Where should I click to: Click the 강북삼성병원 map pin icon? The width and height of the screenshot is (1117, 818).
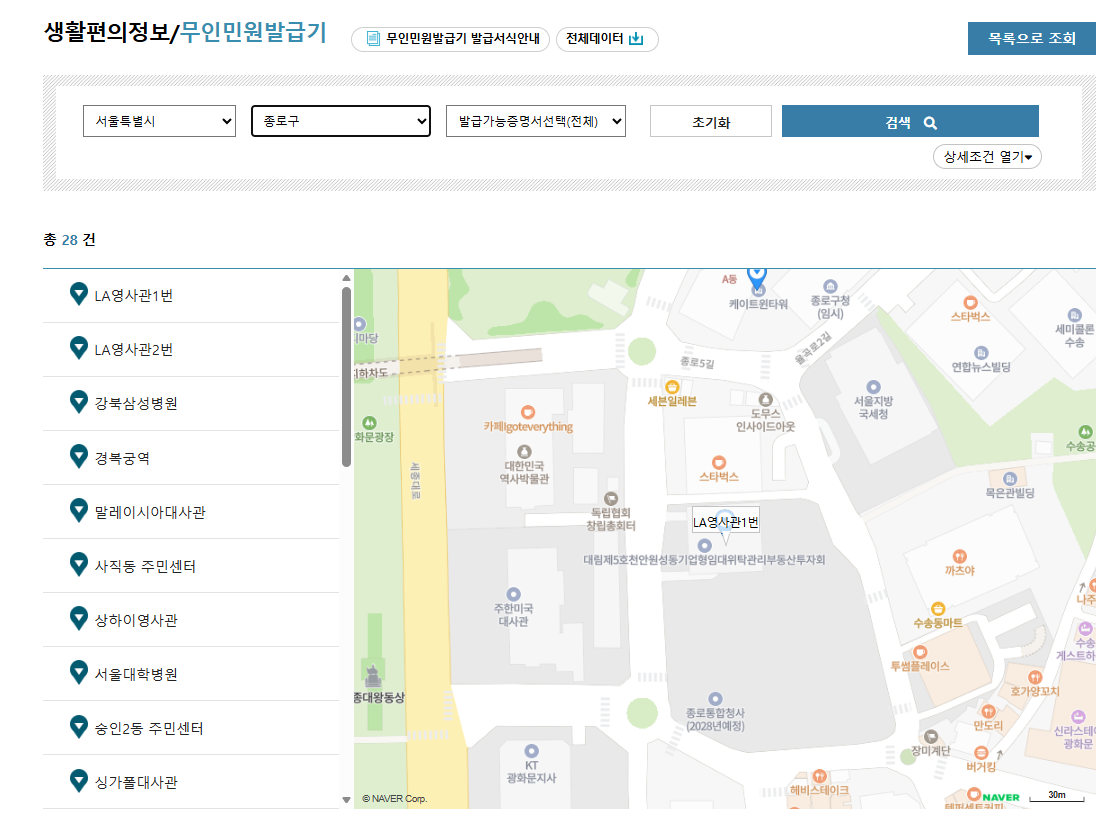click(x=78, y=402)
